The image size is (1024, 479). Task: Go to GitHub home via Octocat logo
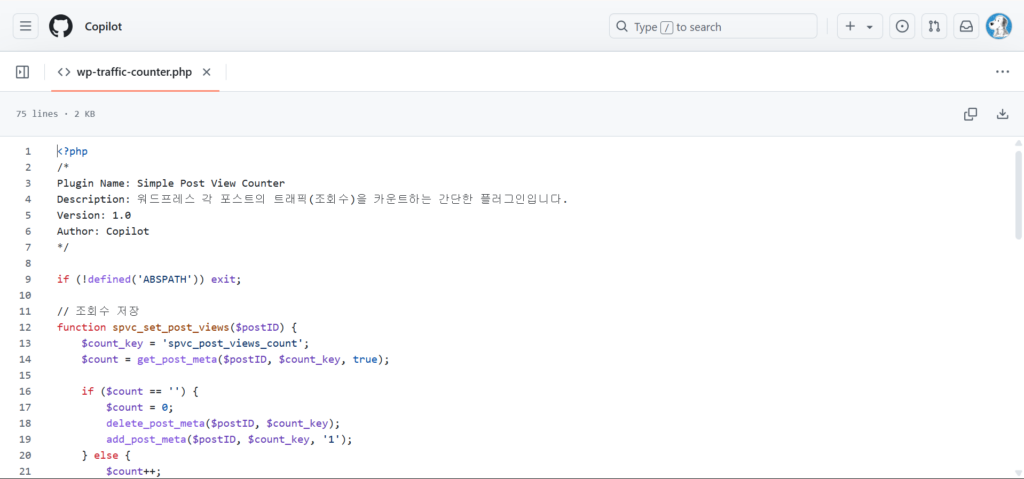click(61, 26)
